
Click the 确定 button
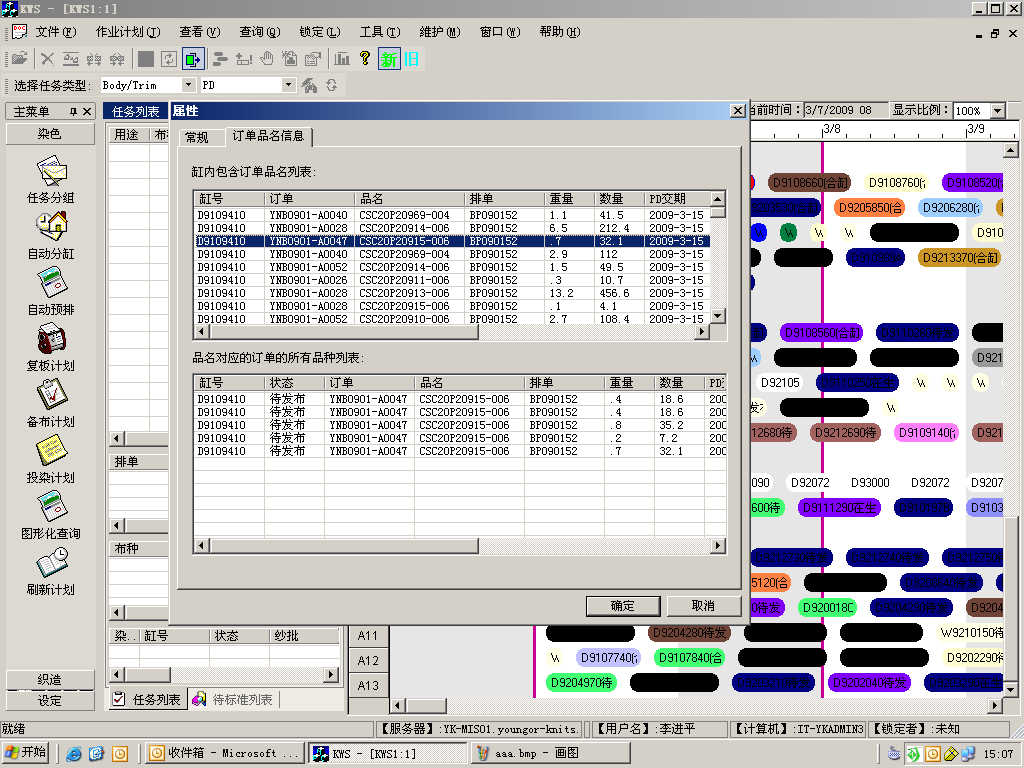click(623, 606)
